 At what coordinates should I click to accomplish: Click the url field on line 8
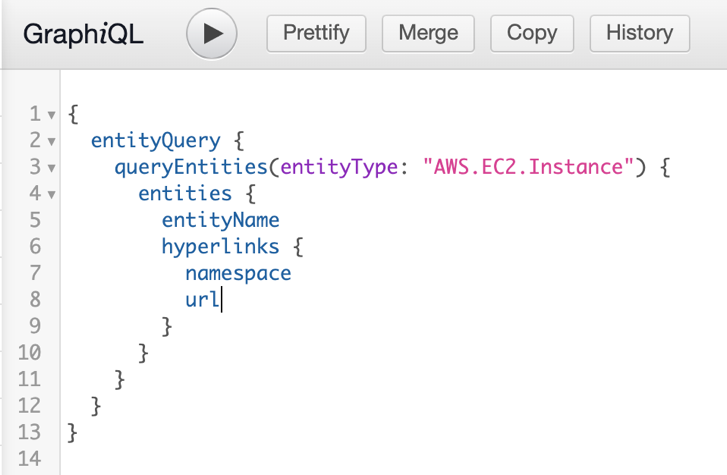coord(202,299)
